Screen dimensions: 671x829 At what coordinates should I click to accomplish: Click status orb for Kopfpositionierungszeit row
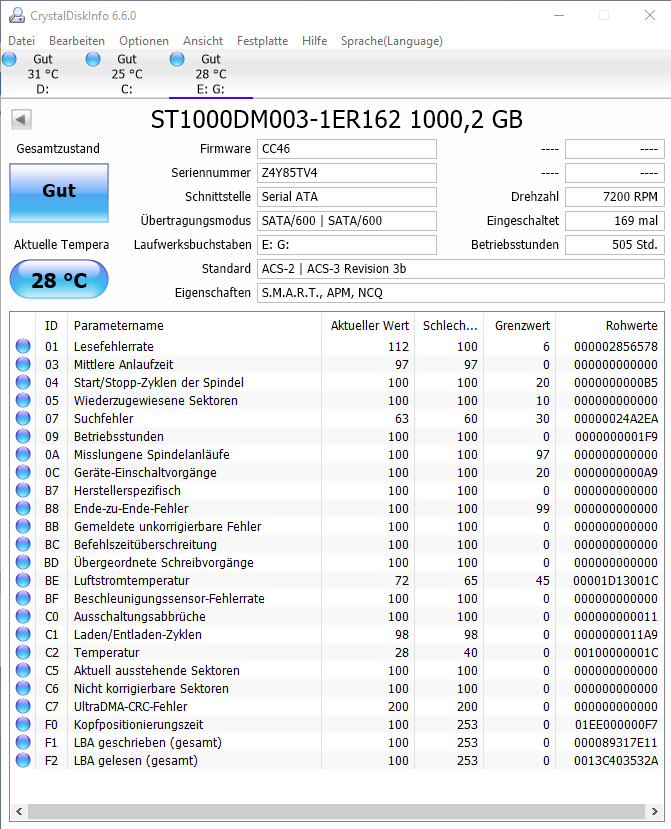pos(23,724)
